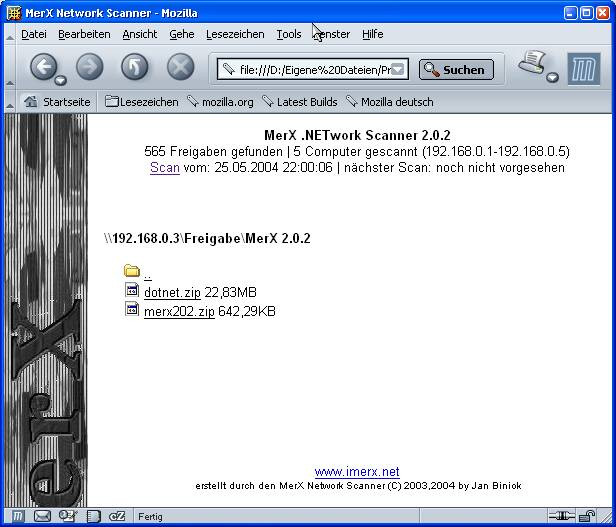Click the Forward navigation arrow button
The height and width of the screenshot is (527, 616).
(x=90, y=67)
